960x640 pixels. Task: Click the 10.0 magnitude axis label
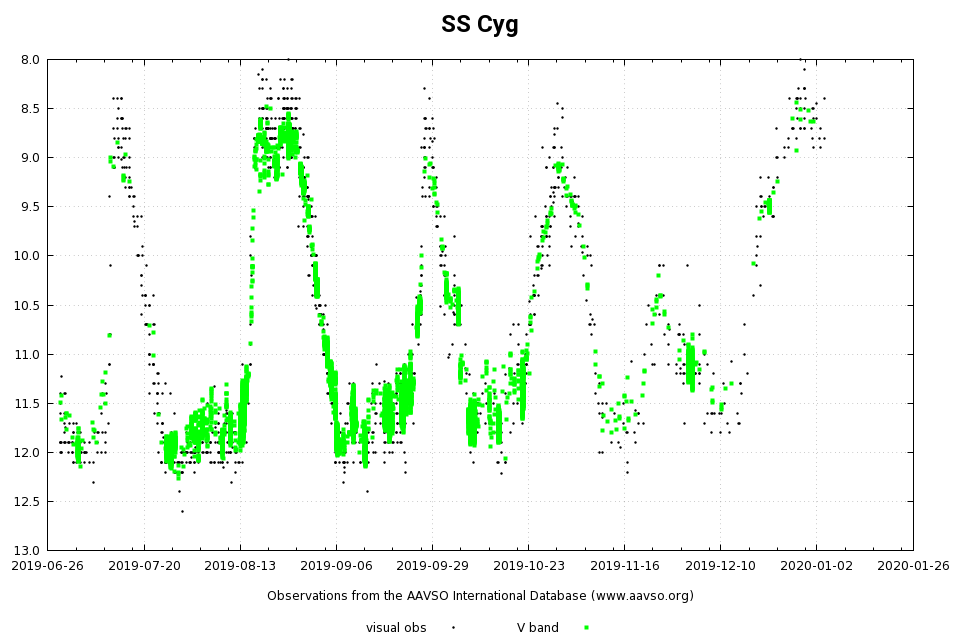click(x=27, y=256)
